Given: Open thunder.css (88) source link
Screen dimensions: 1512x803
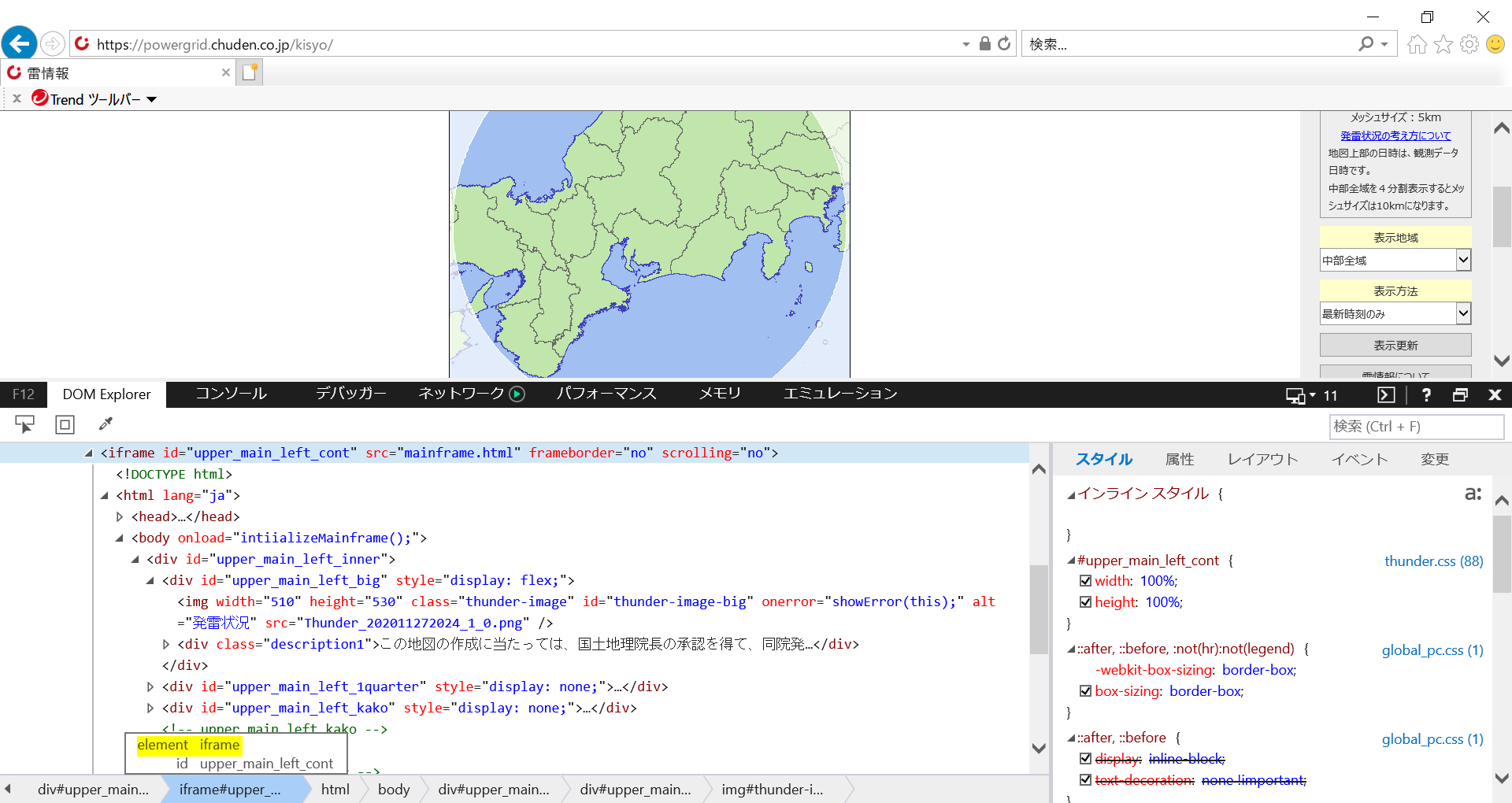Looking at the screenshot, I should pos(1434,561).
